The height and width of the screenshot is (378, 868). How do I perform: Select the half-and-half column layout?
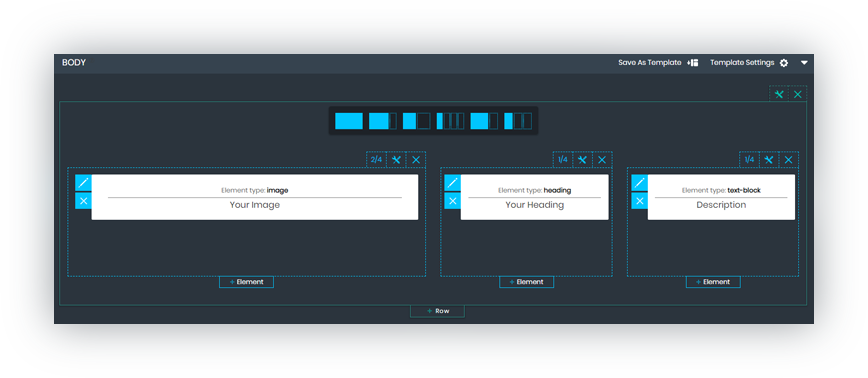tap(416, 121)
